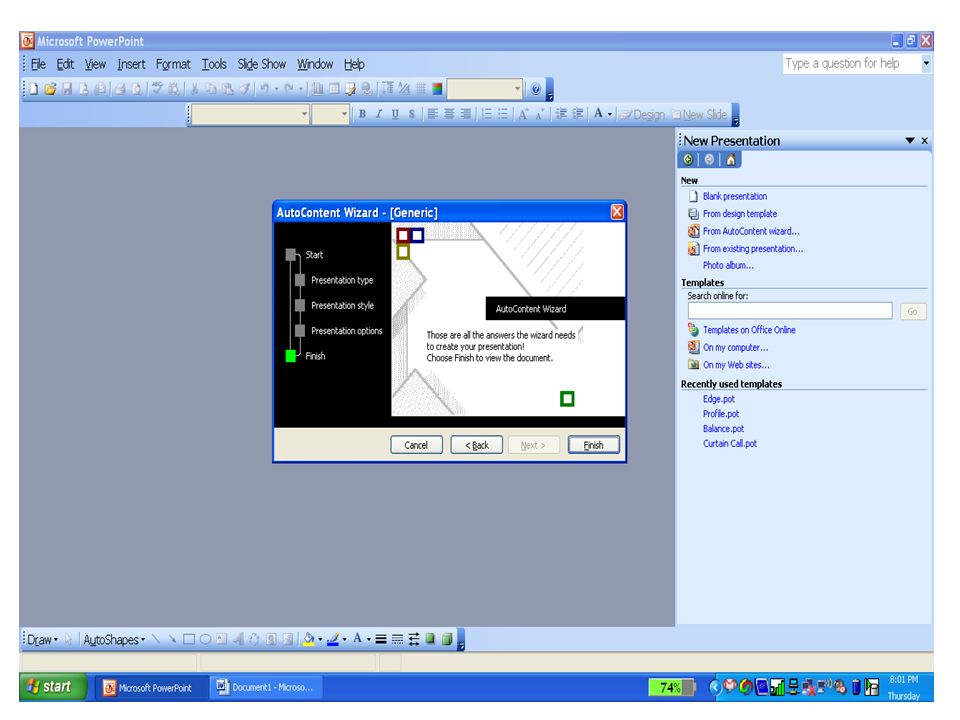Toggle Center alignment button
Screen dimensions: 960x720
coord(449,114)
